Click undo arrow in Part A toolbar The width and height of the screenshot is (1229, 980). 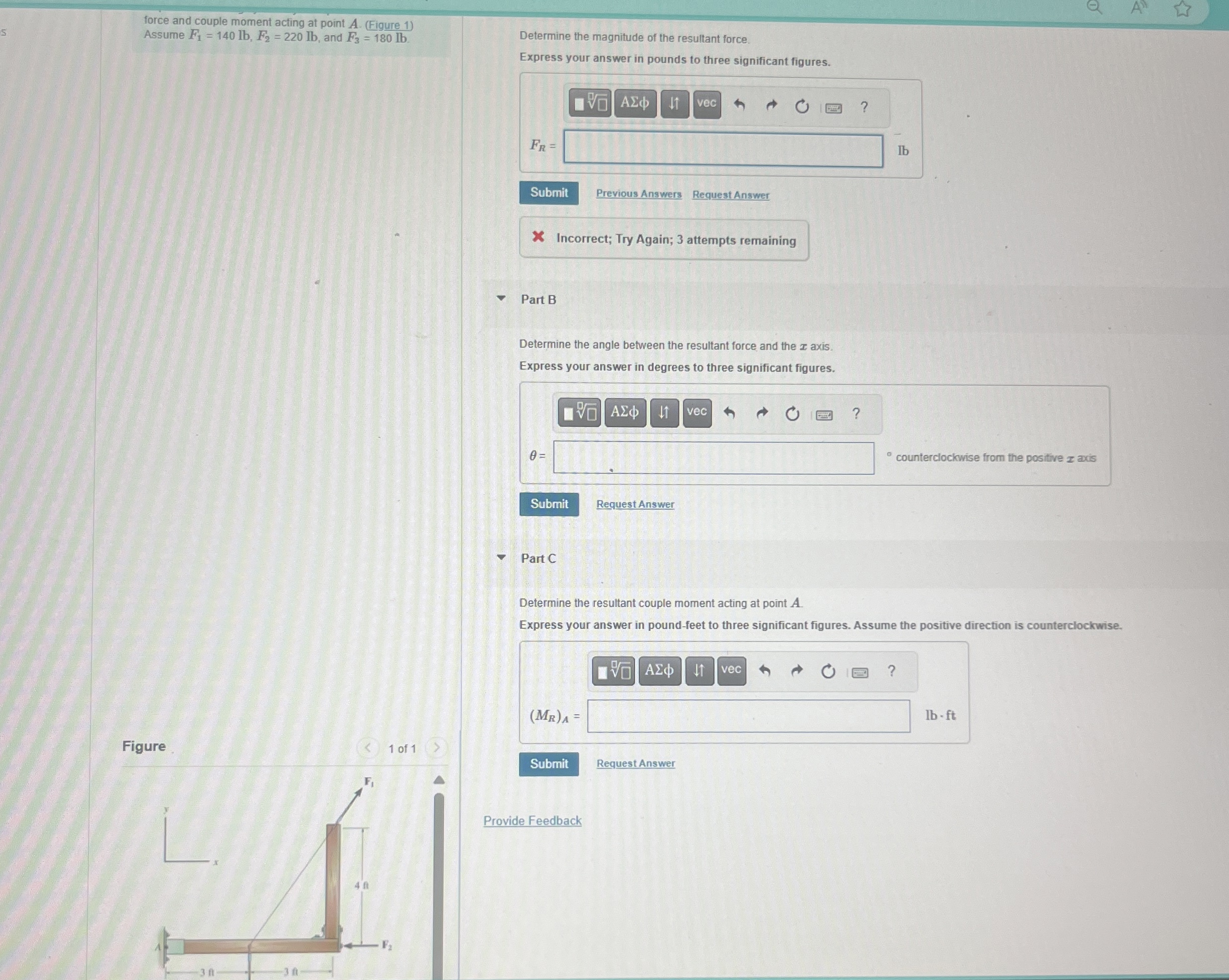(x=739, y=105)
